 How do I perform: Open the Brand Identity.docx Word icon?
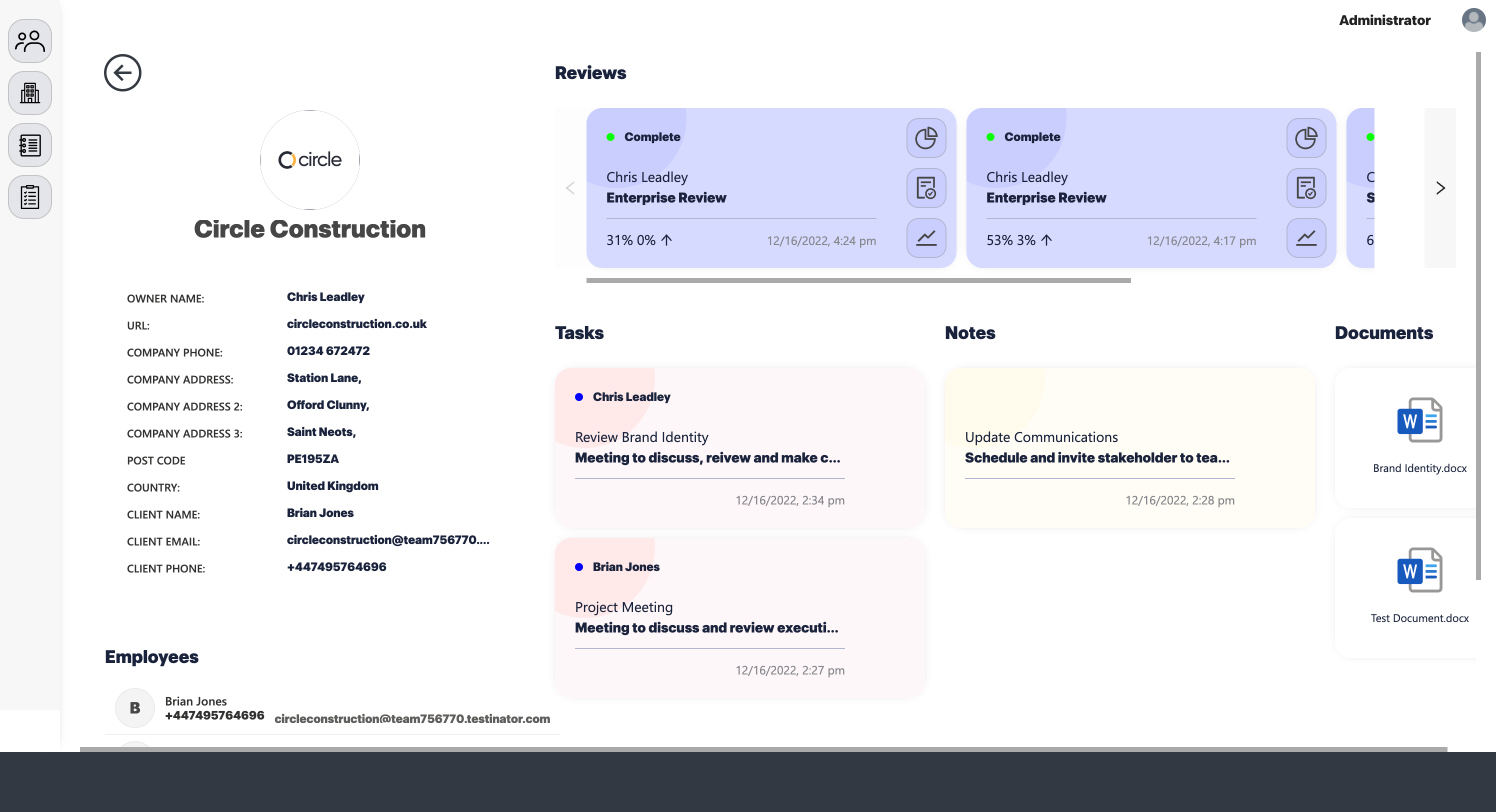click(1419, 420)
